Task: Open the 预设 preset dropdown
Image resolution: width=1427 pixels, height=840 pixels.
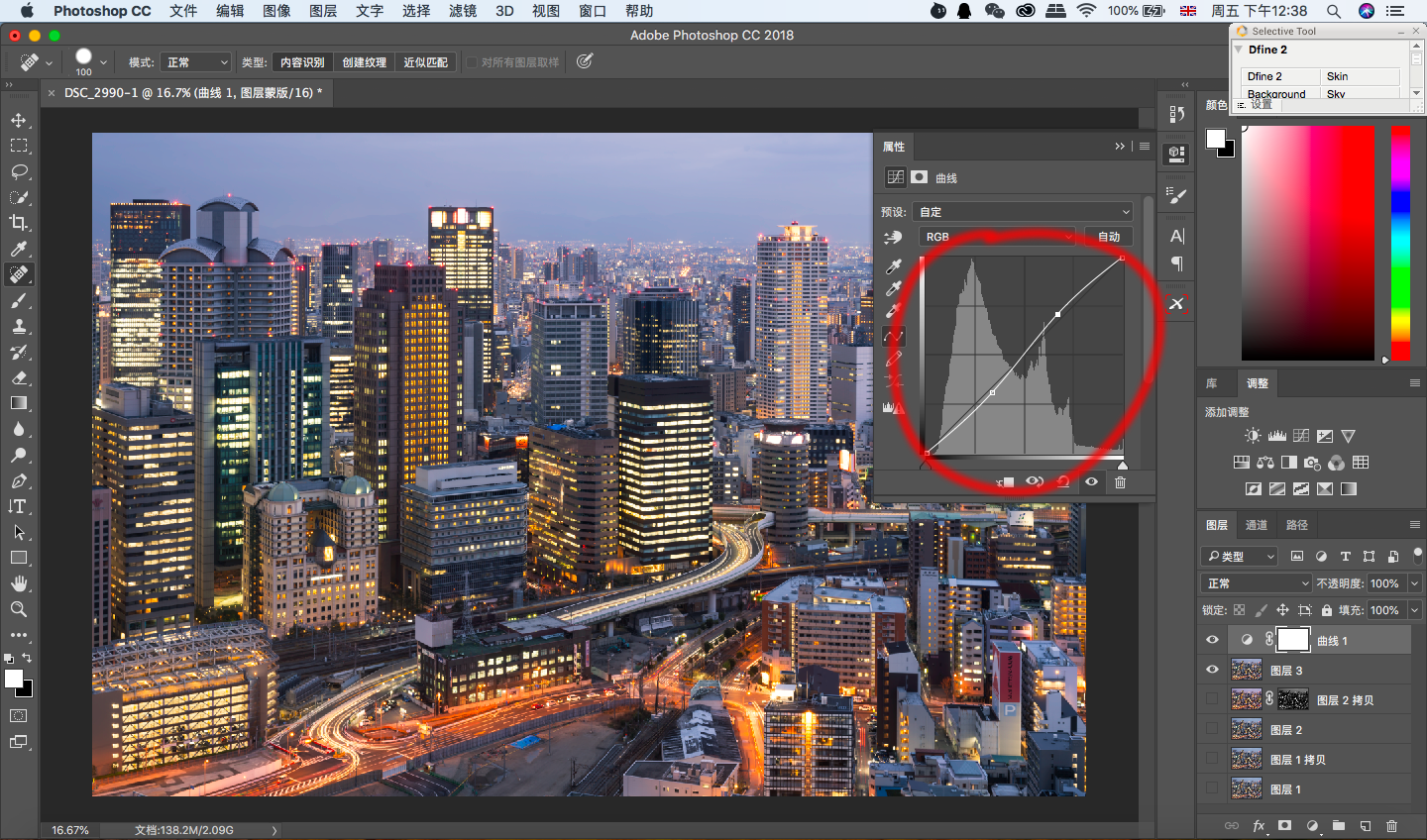Action: coord(1024,212)
